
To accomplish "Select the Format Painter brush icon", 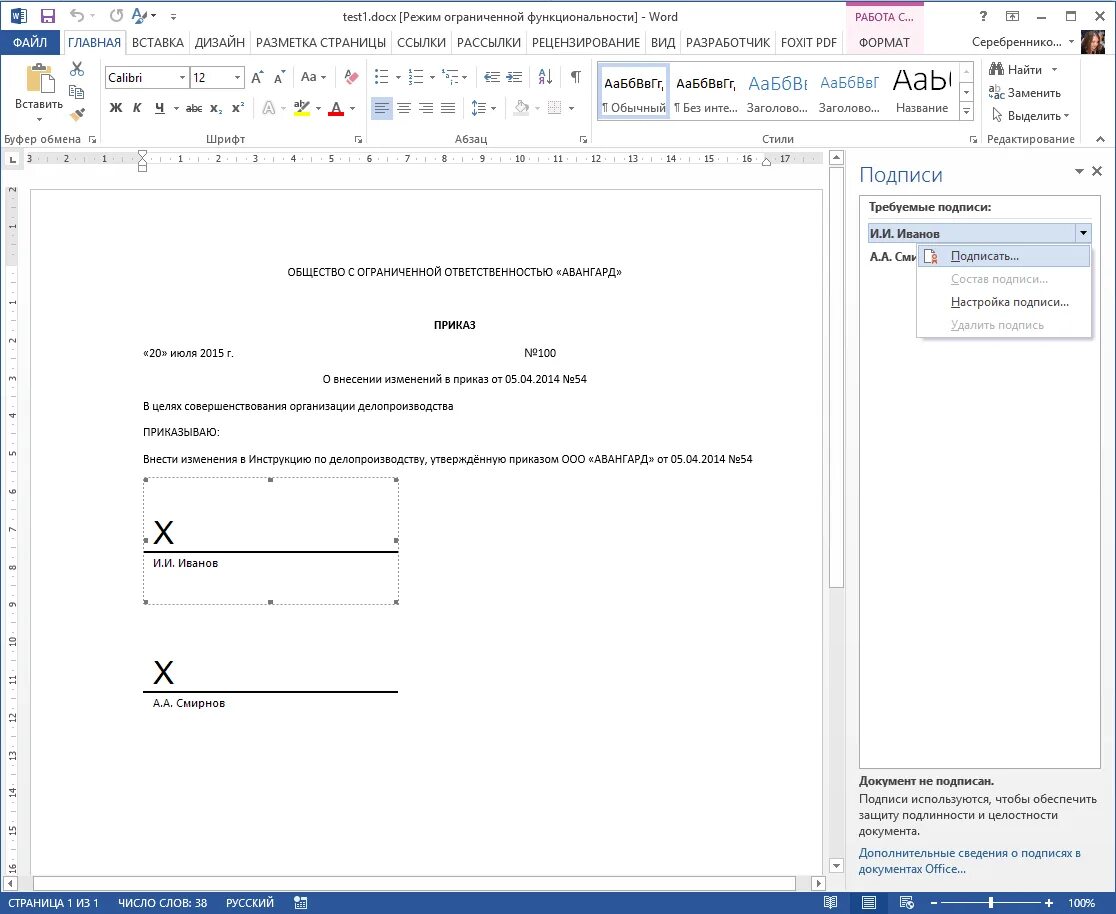I will pos(77,114).
